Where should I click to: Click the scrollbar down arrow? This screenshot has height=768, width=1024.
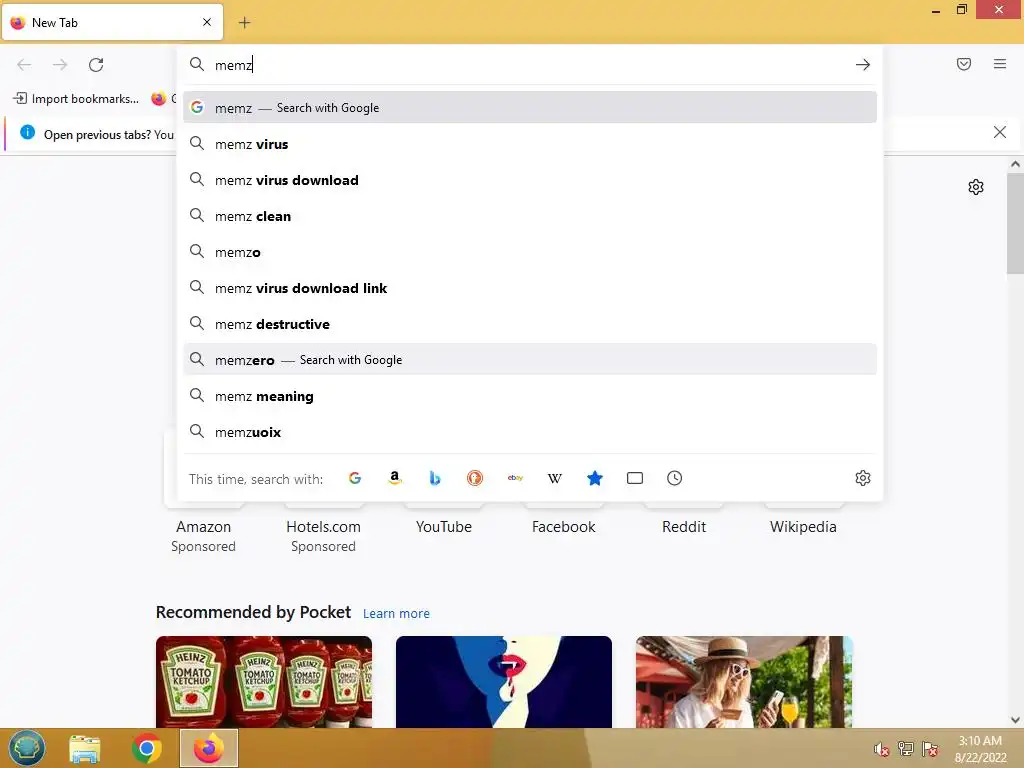click(x=1015, y=720)
